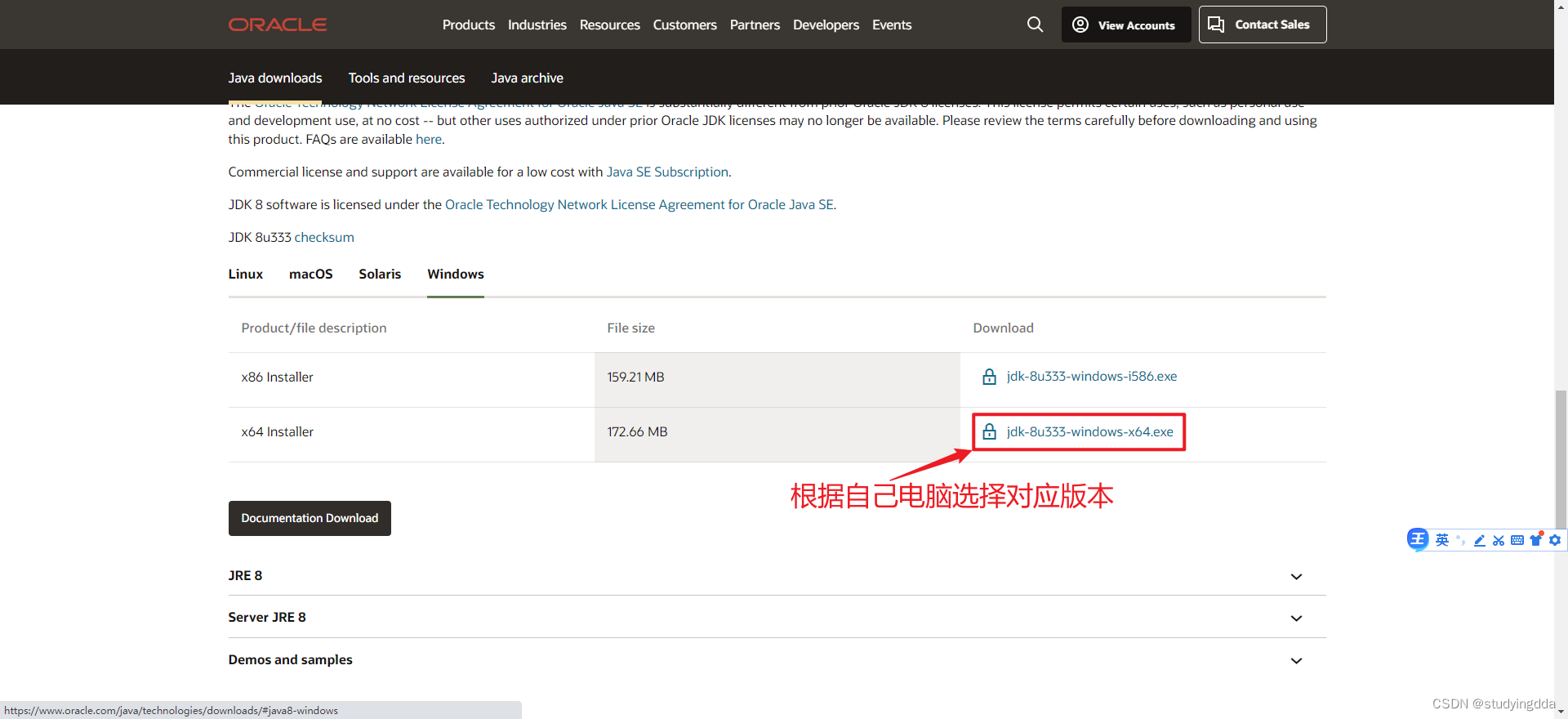Open the IME soft keyboard icon
The image size is (1568, 719).
point(1517,540)
